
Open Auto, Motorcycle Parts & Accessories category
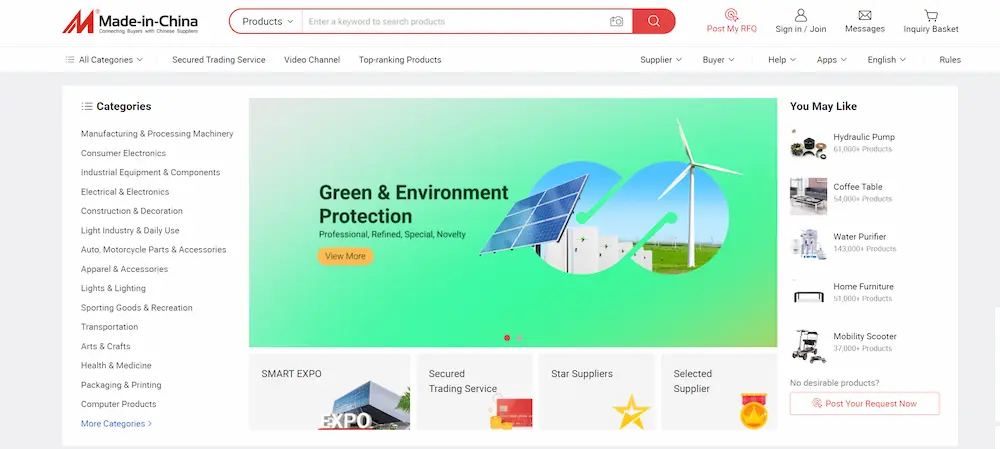tap(154, 249)
